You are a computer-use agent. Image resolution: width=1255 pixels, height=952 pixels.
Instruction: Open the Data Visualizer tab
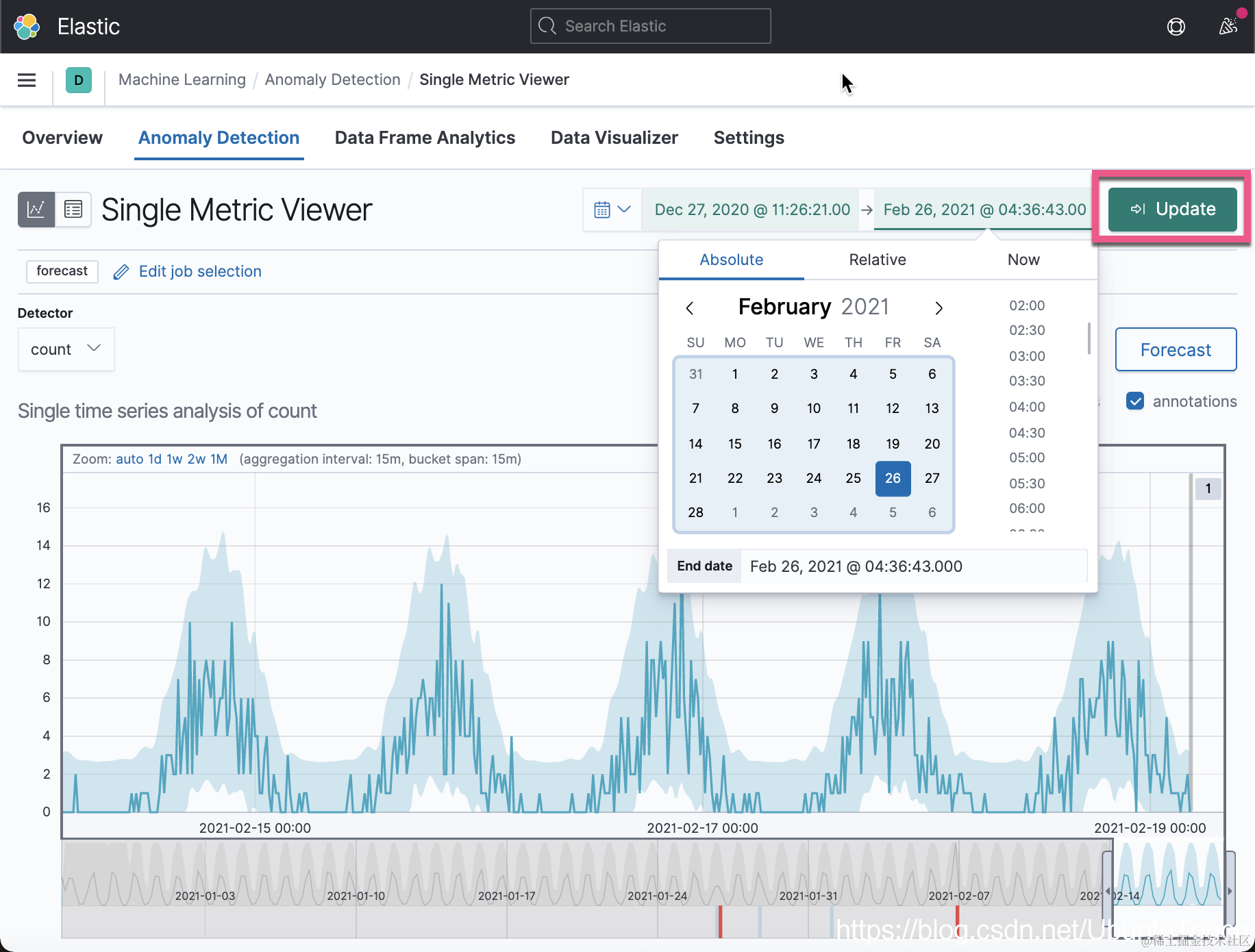pos(614,138)
